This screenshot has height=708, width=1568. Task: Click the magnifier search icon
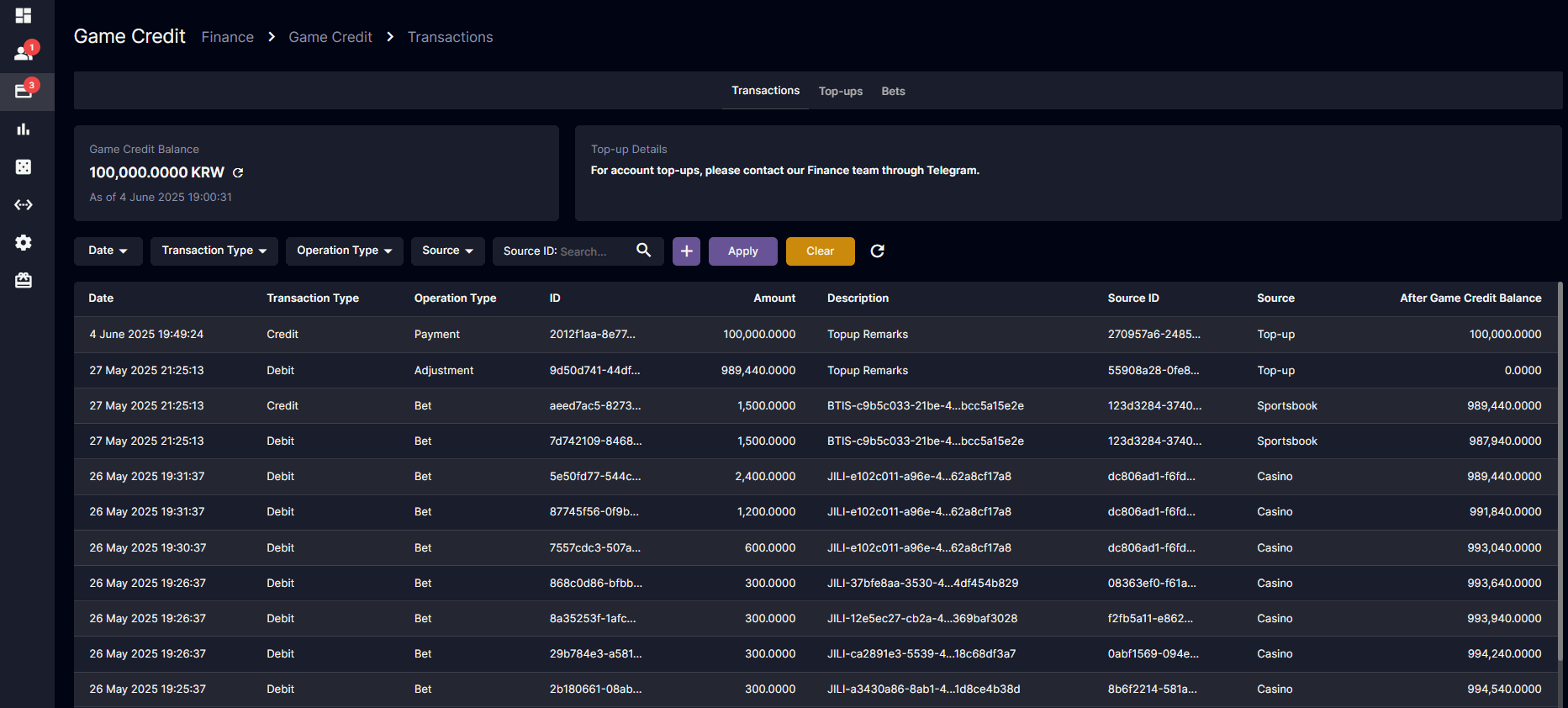pos(644,251)
